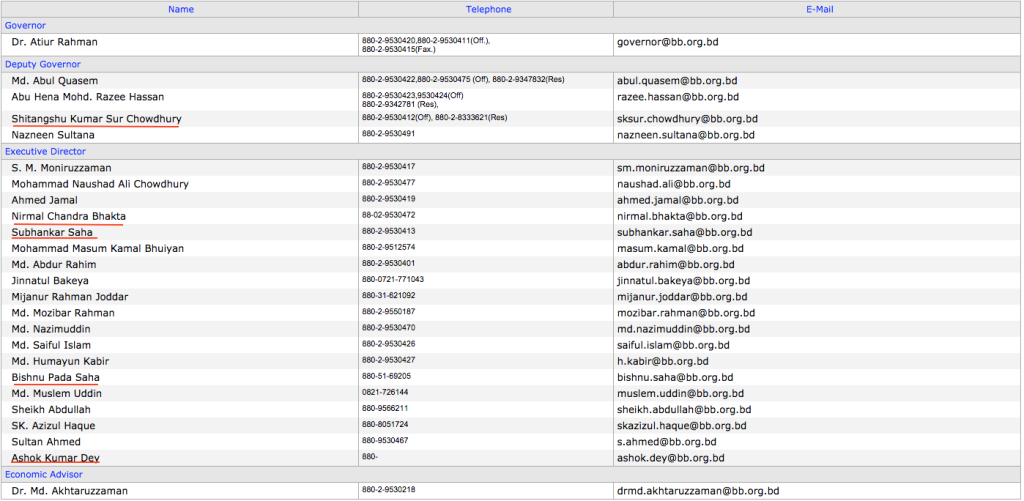Click the Economic Advisor section heading
1024x501 pixels.
pyautogui.click(x=45, y=474)
